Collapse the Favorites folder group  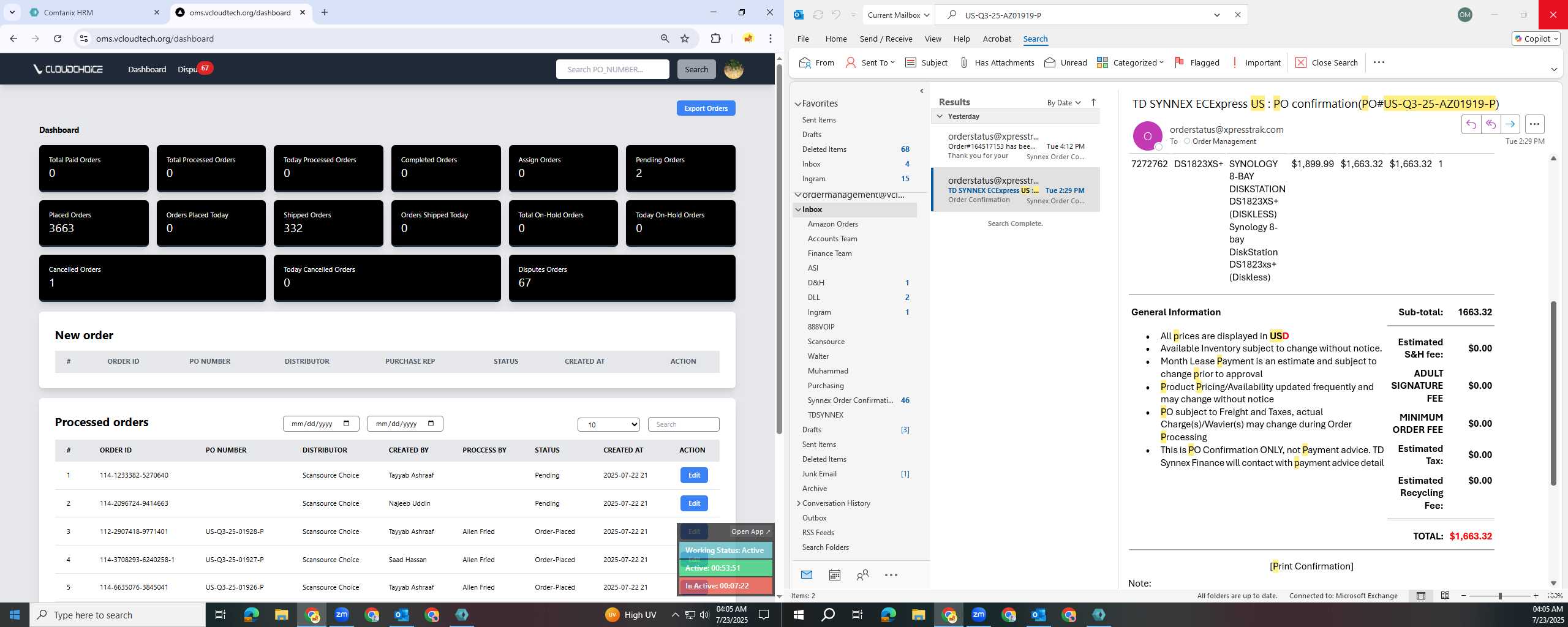click(797, 104)
